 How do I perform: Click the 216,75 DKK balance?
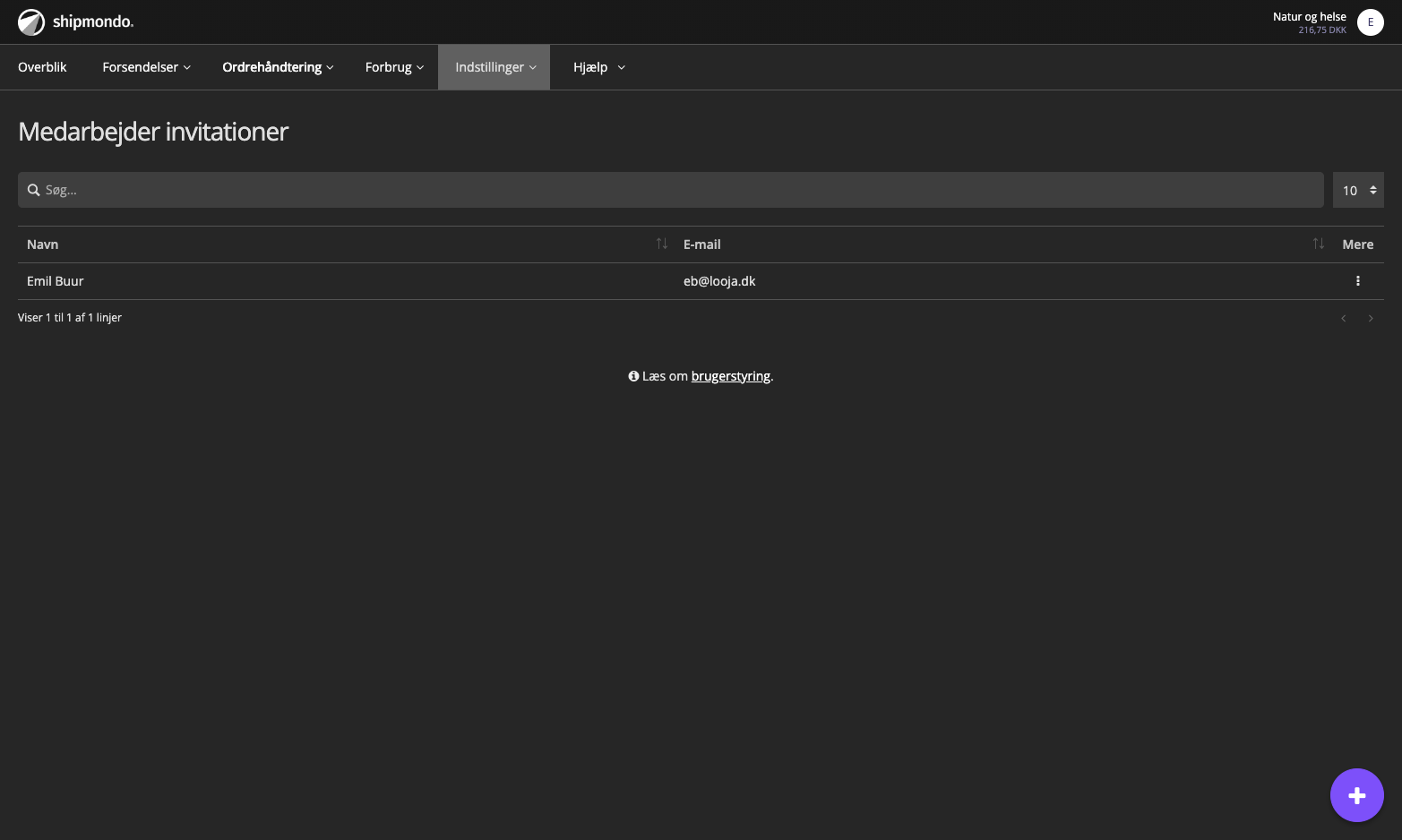pos(1322,30)
